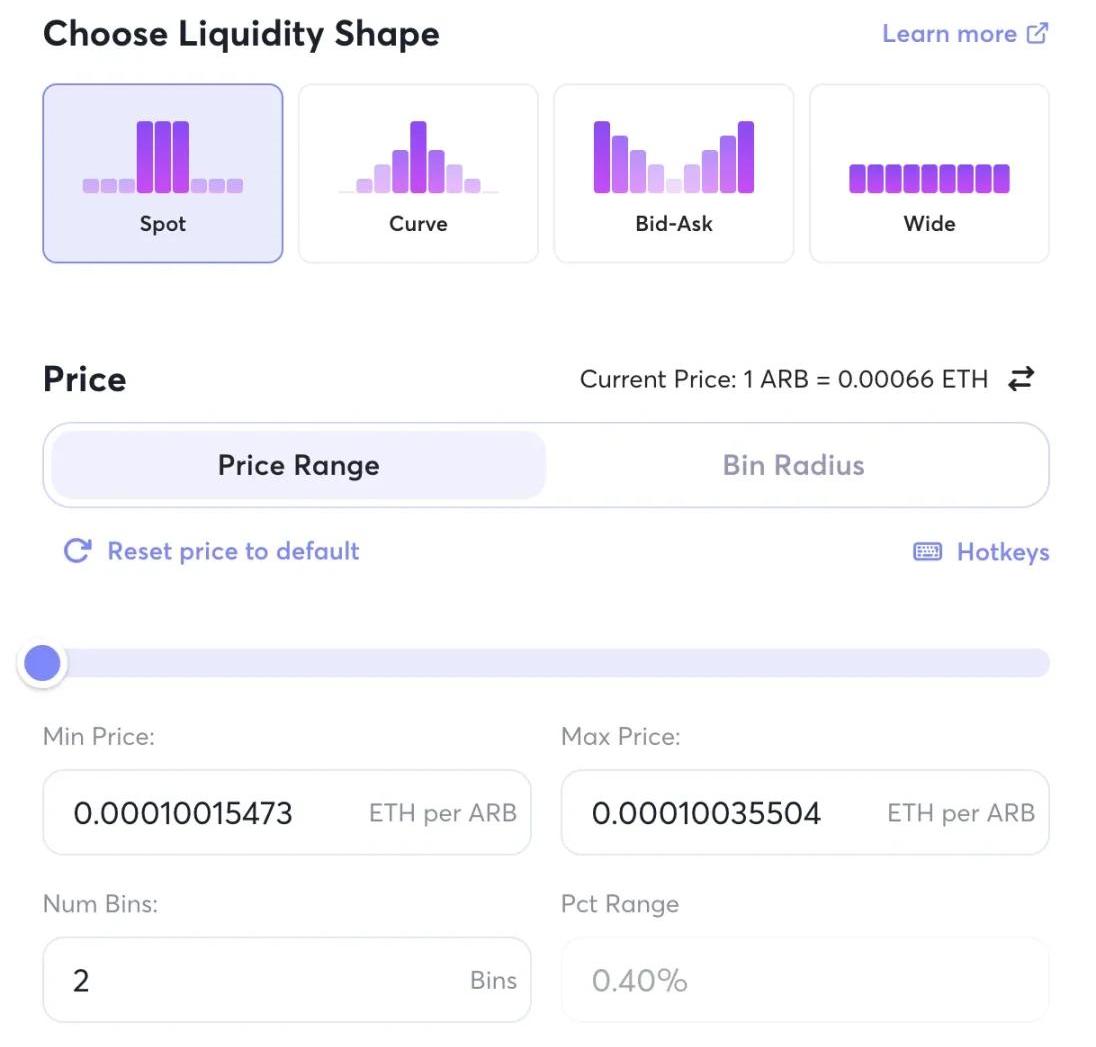Click the external link icon beside Learn more

[x=1038, y=33]
